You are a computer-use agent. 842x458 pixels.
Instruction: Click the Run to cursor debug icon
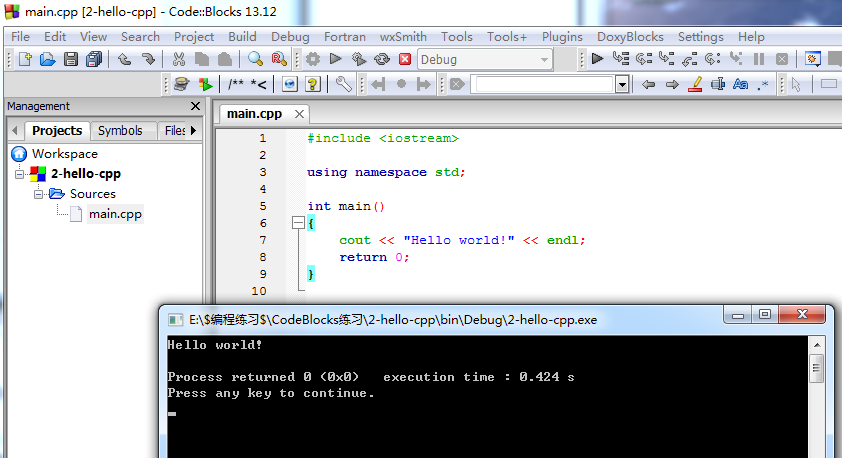point(621,59)
